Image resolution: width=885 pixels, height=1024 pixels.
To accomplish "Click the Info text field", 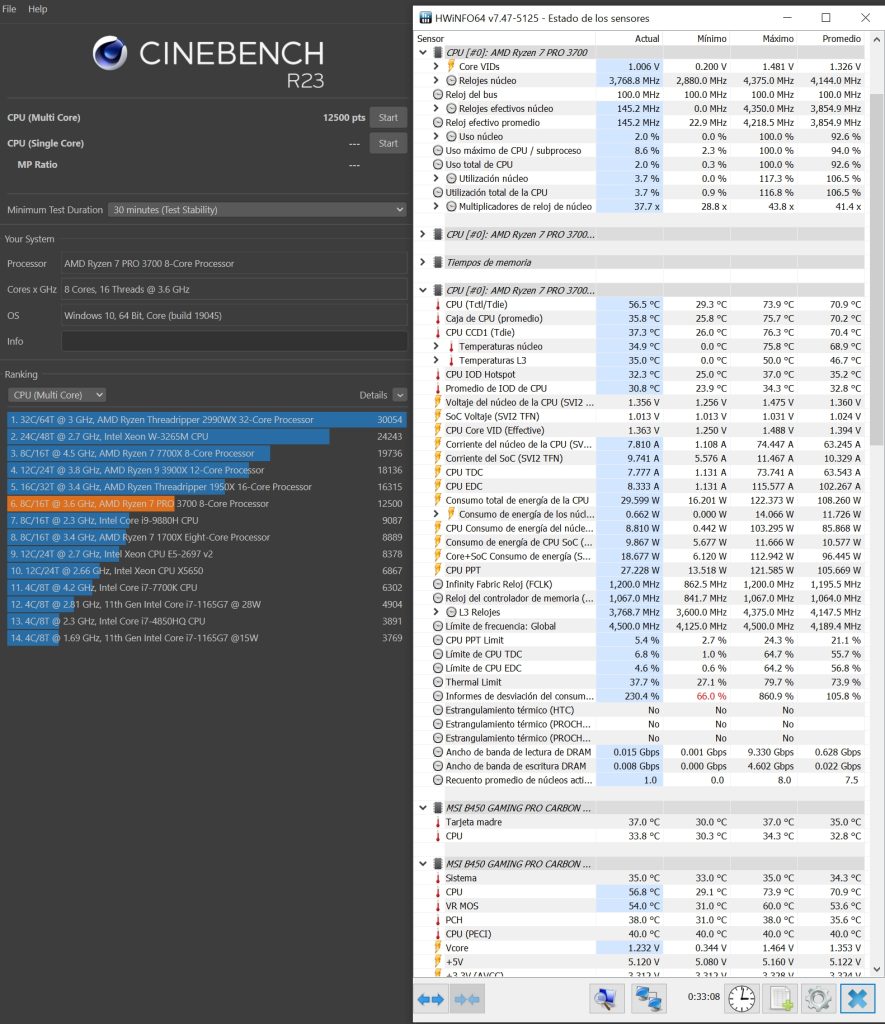I will click(234, 342).
